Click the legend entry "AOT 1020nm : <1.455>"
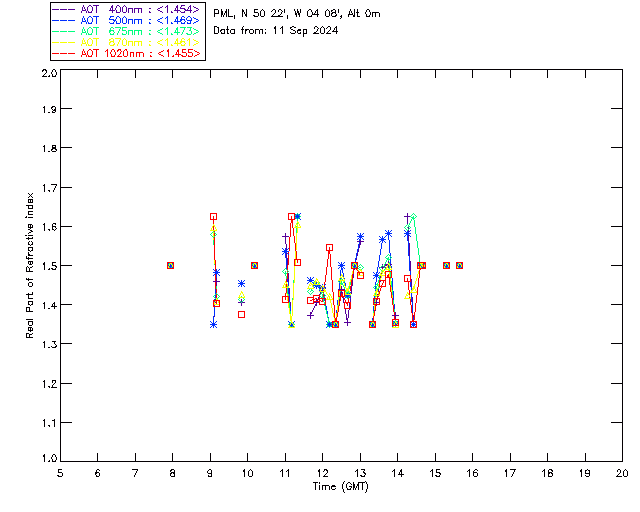Image resolution: width=640 pixels, height=512 pixels. (127, 53)
